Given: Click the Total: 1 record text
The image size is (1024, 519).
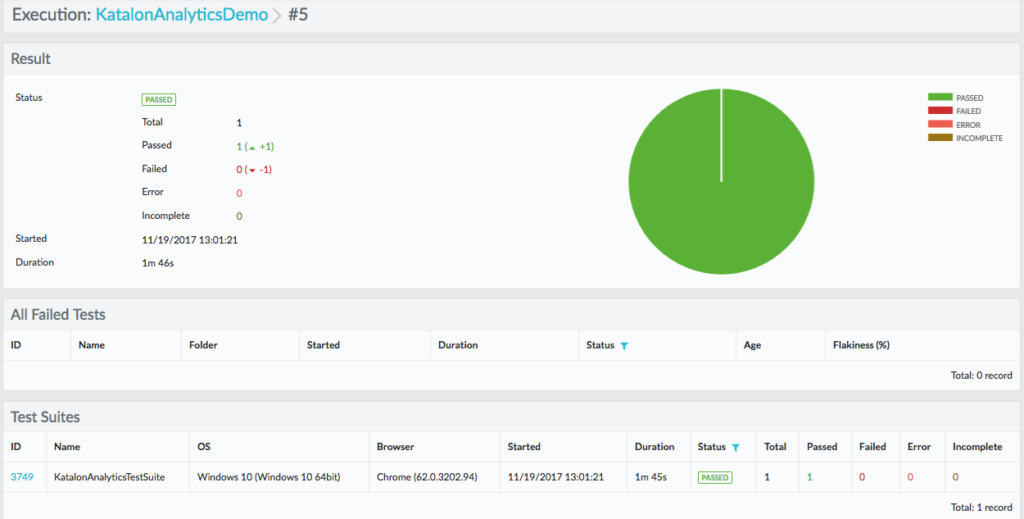Looking at the screenshot, I should tap(982, 507).
